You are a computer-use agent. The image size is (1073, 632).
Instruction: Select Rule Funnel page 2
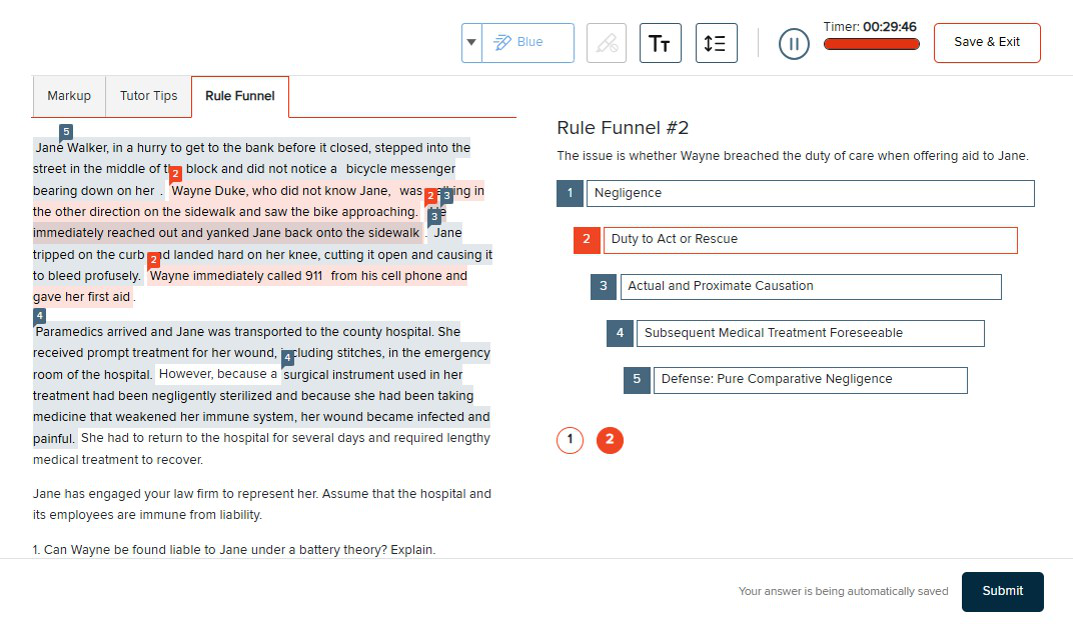pyautogui.click(x=610, y=440)
